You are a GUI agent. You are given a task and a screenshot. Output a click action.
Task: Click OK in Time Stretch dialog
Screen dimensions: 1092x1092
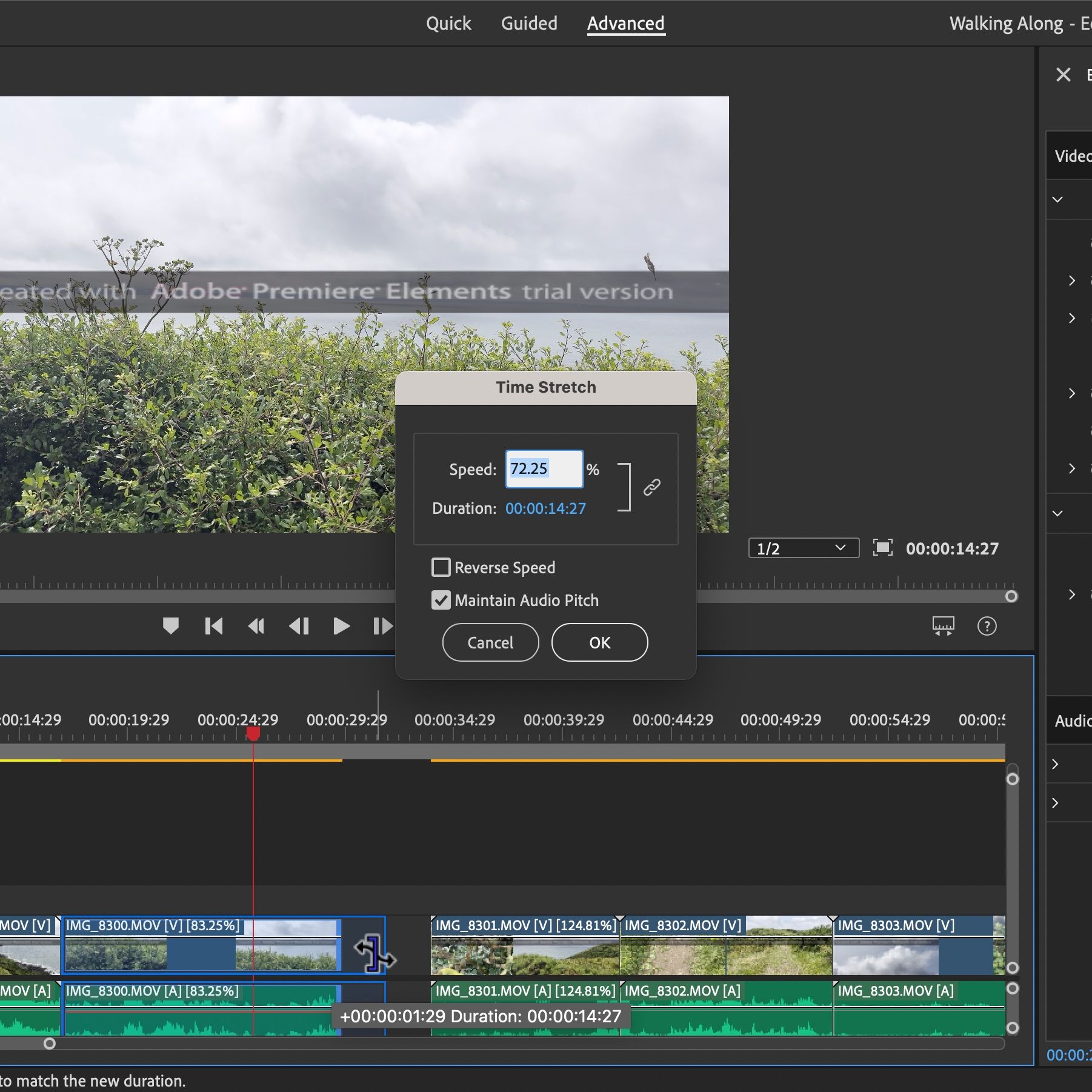point(599,642)
